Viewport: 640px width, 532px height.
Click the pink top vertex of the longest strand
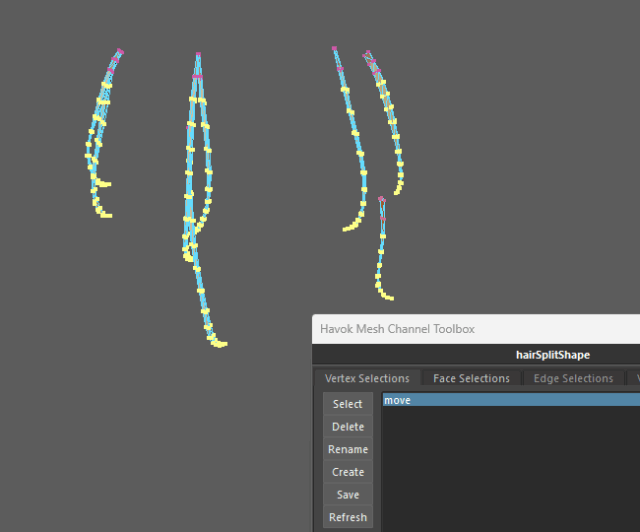198,54
